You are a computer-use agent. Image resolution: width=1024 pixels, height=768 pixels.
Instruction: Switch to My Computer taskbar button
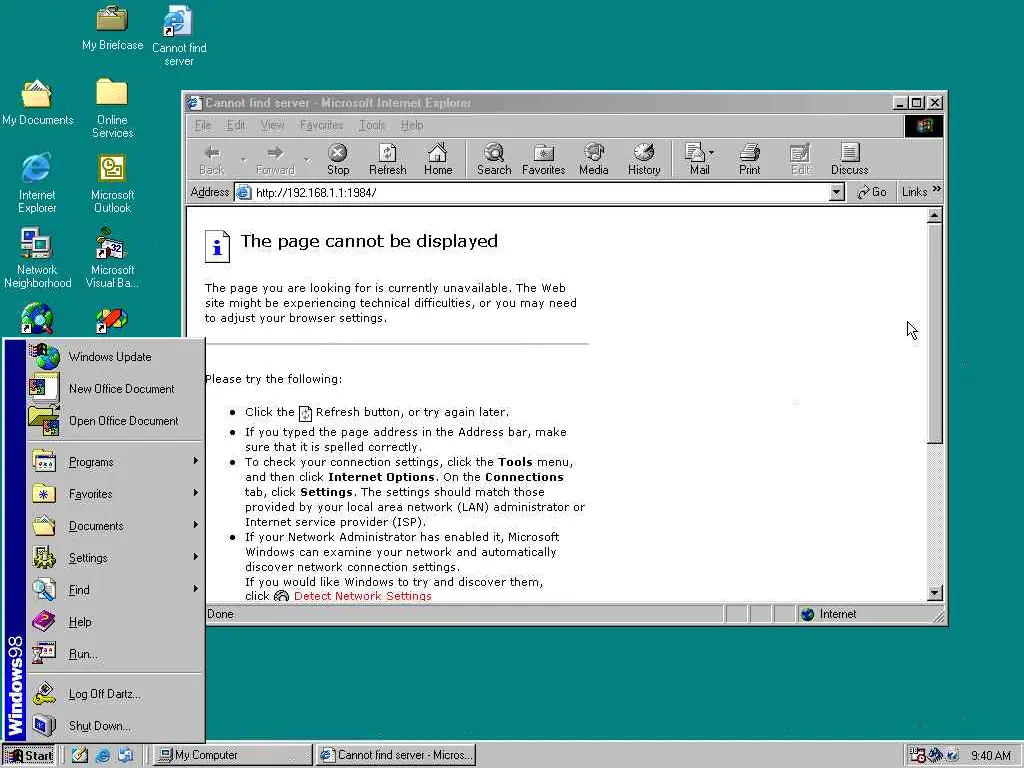point(232,755)
